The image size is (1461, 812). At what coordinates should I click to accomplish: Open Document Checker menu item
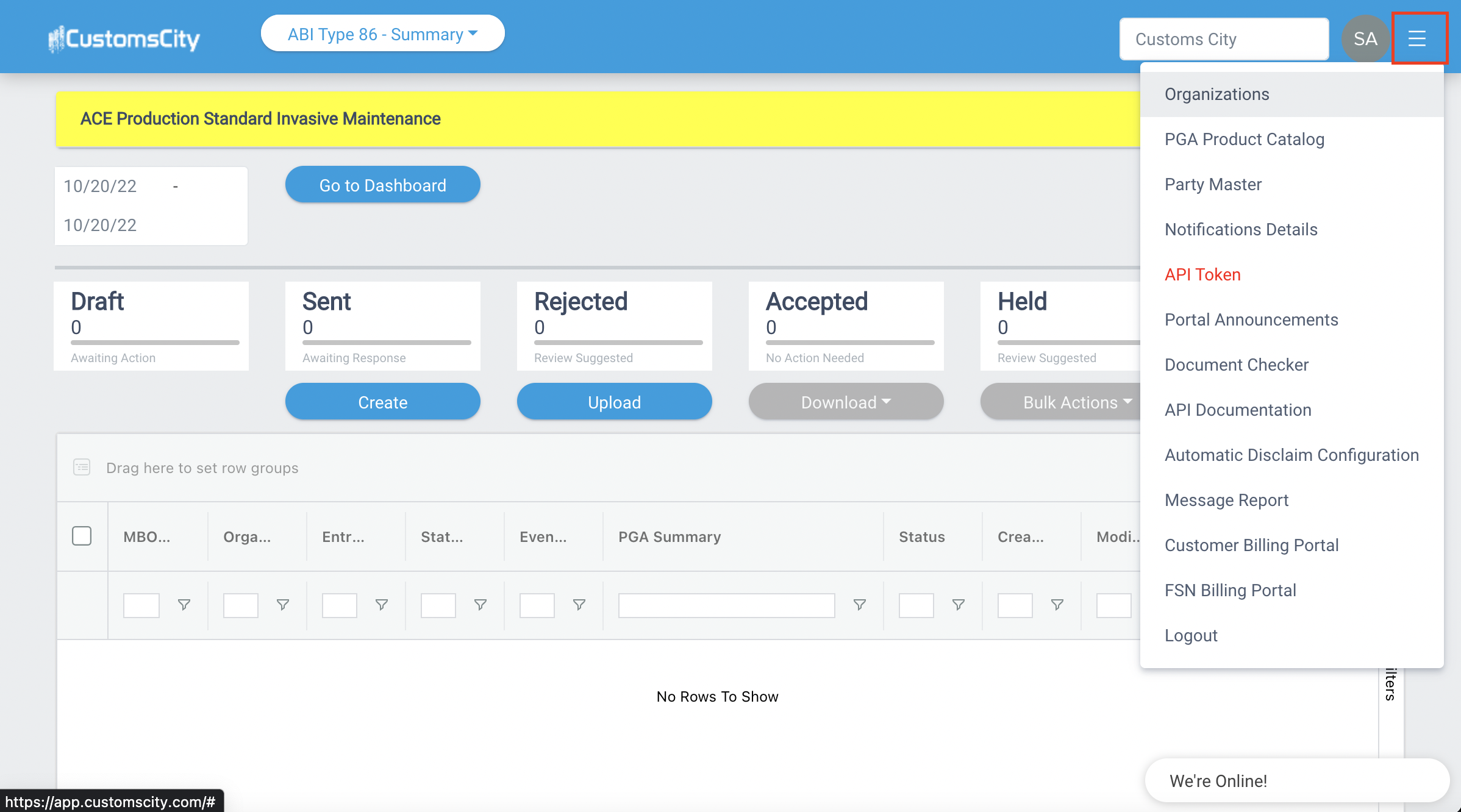1291,365
